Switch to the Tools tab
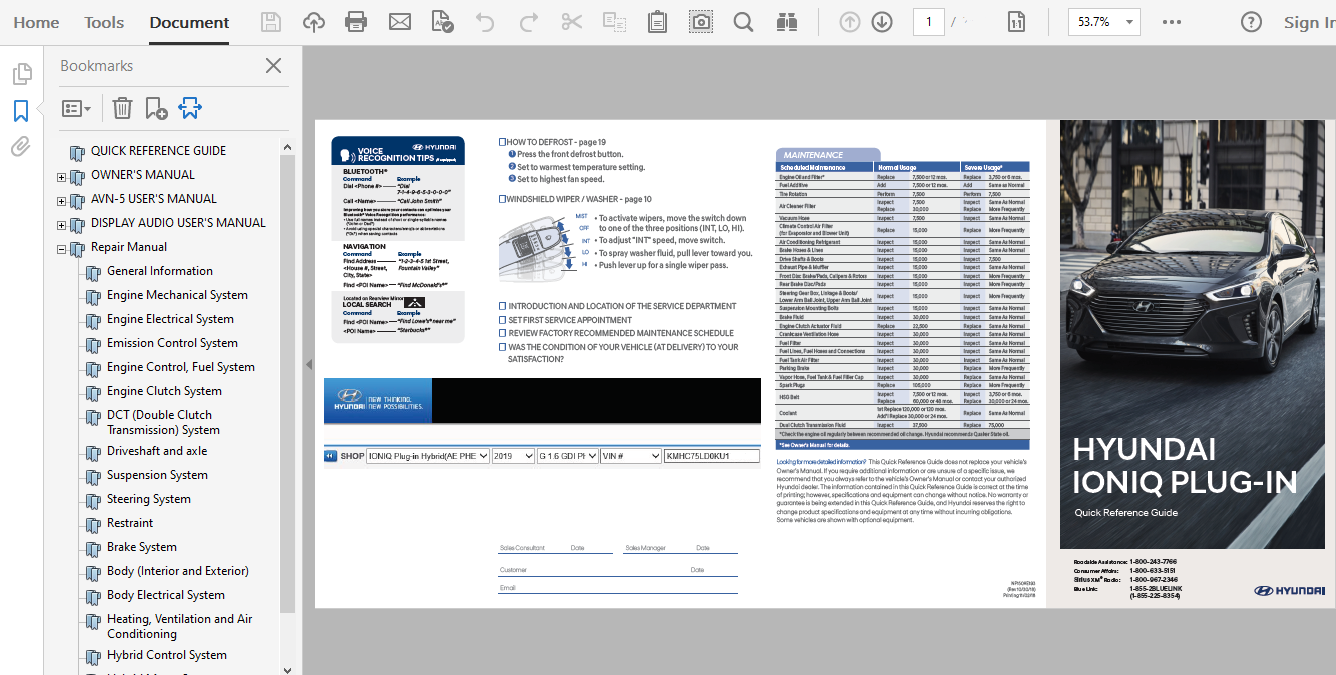 pos(104,22)
